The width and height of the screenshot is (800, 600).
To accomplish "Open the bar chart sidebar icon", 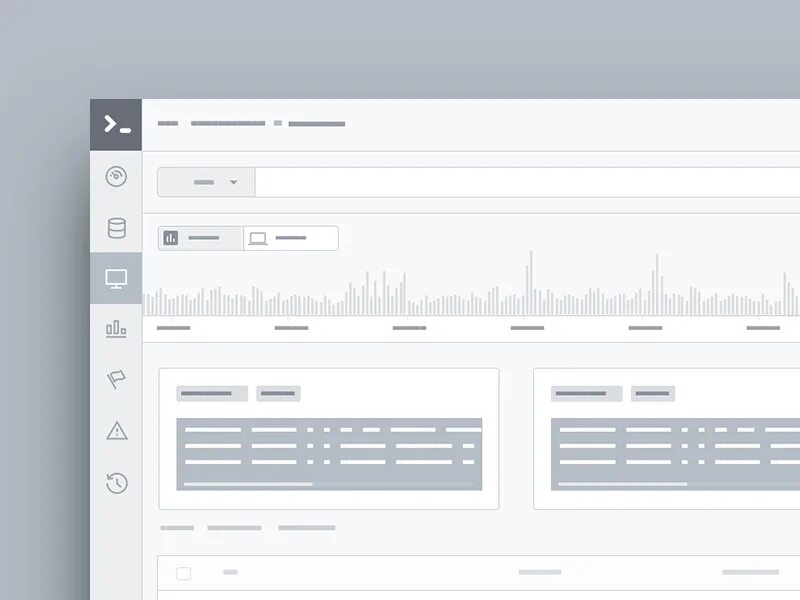I will click(116, 329).
